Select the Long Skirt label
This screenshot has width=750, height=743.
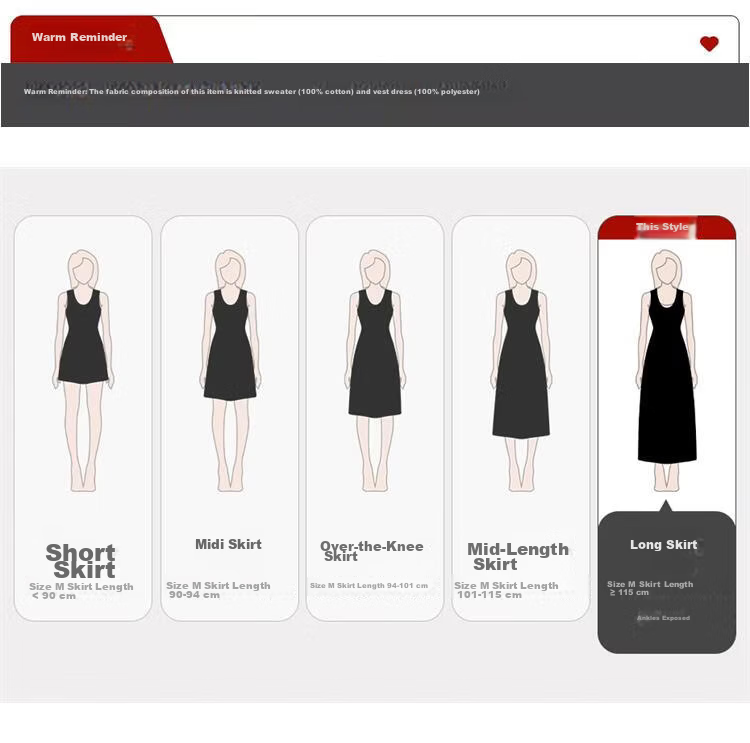[663, 544]
